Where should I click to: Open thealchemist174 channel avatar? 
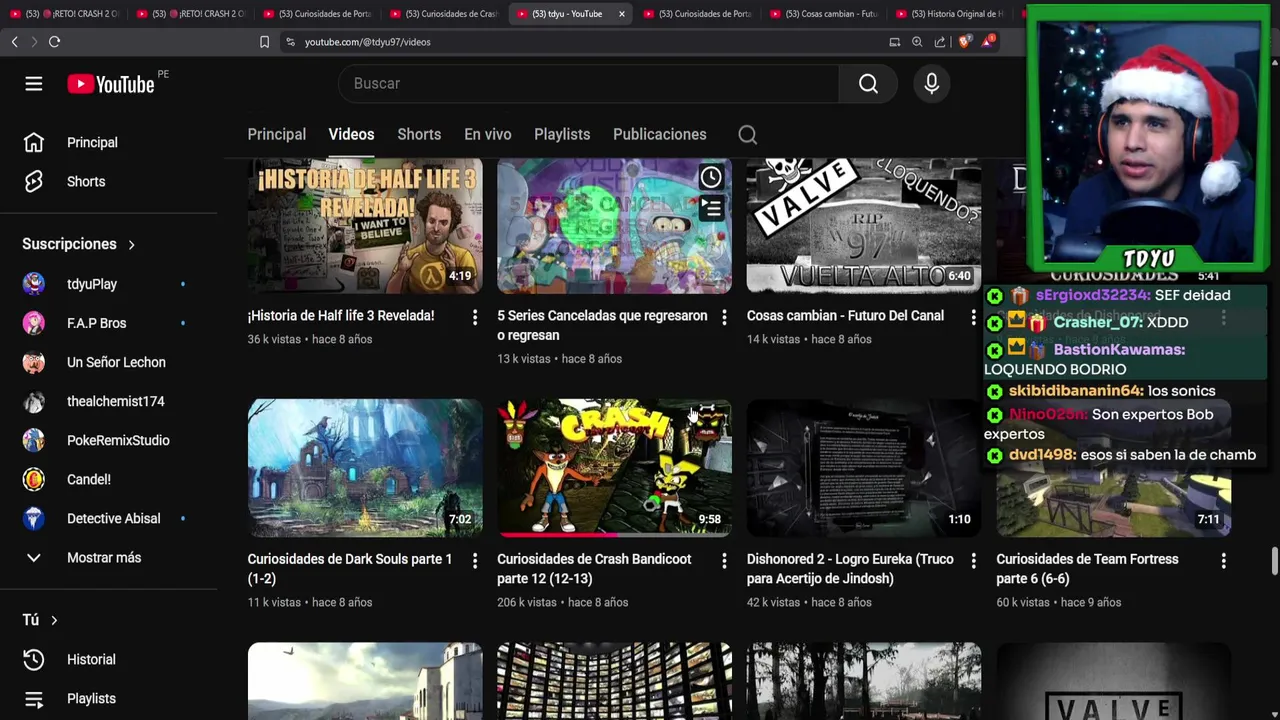(34, 401)
